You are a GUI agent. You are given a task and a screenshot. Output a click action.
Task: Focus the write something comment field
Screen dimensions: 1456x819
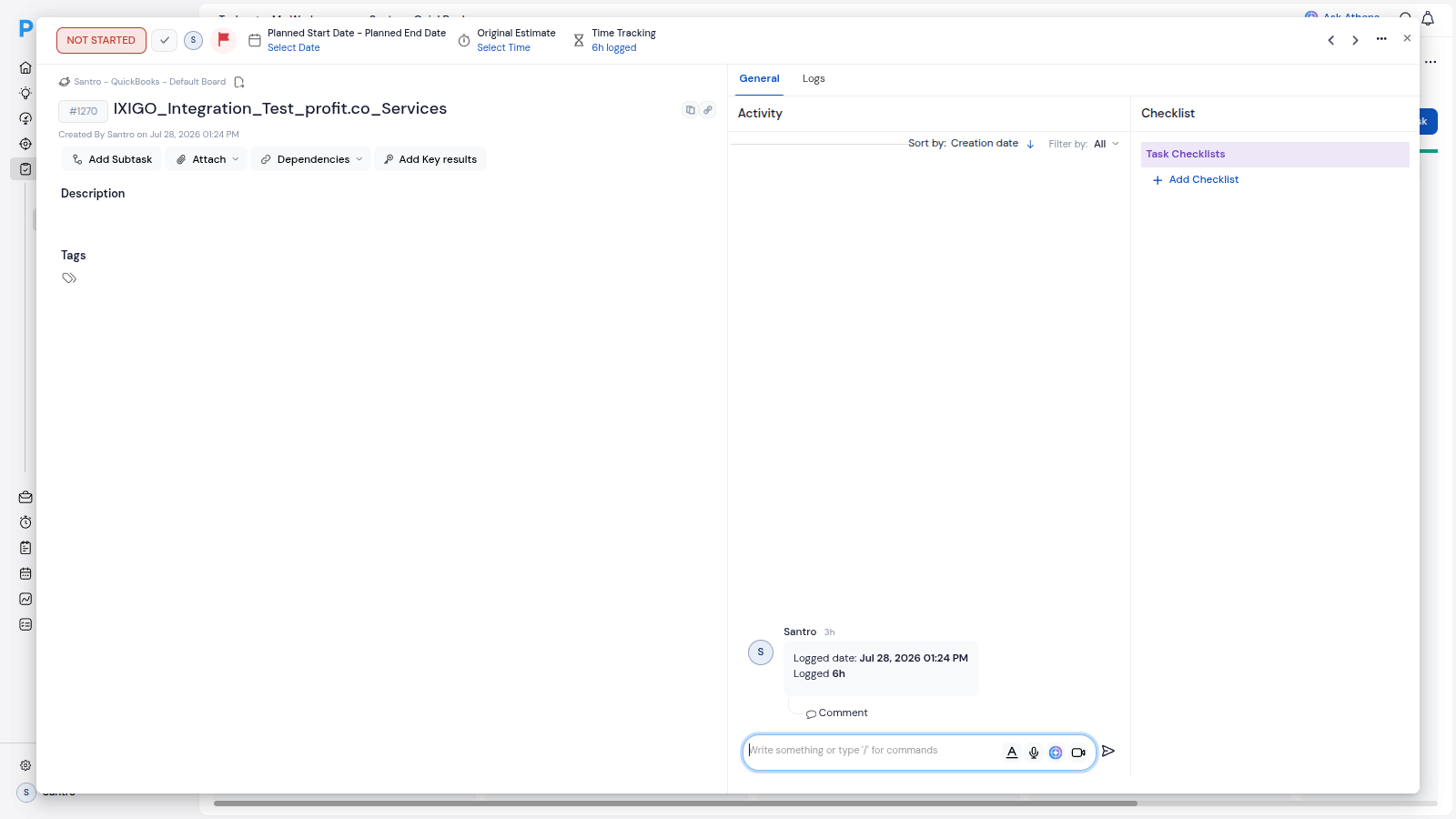870,751
